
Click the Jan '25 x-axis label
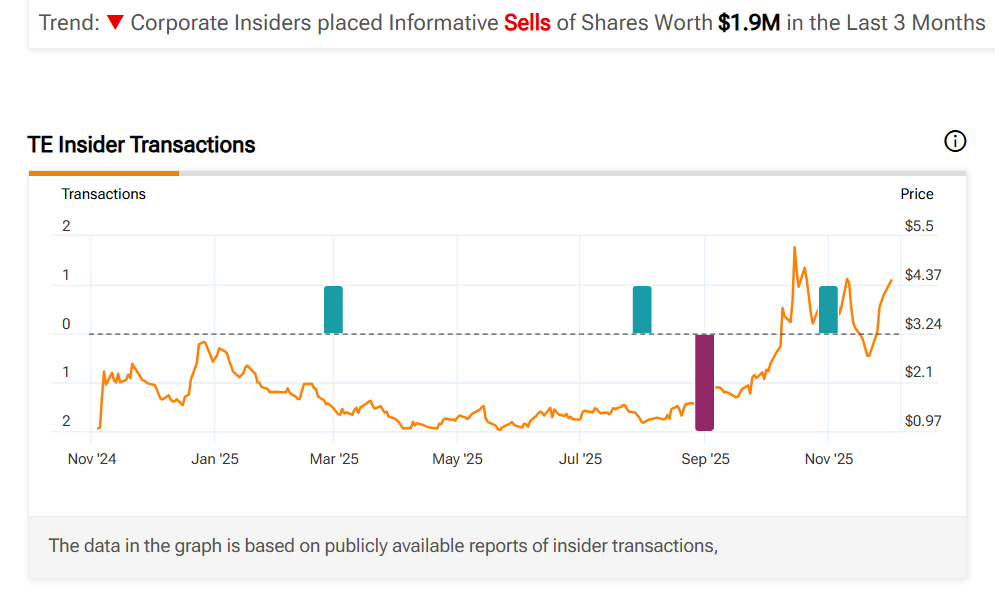(215, 459)
